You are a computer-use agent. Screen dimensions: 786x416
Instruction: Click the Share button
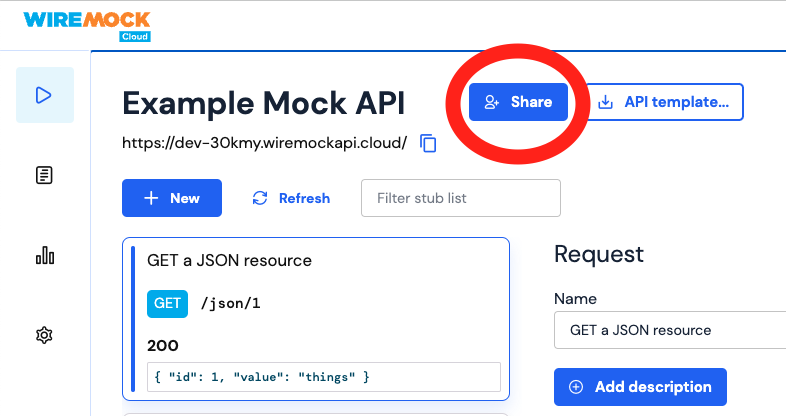pos(518,102)
